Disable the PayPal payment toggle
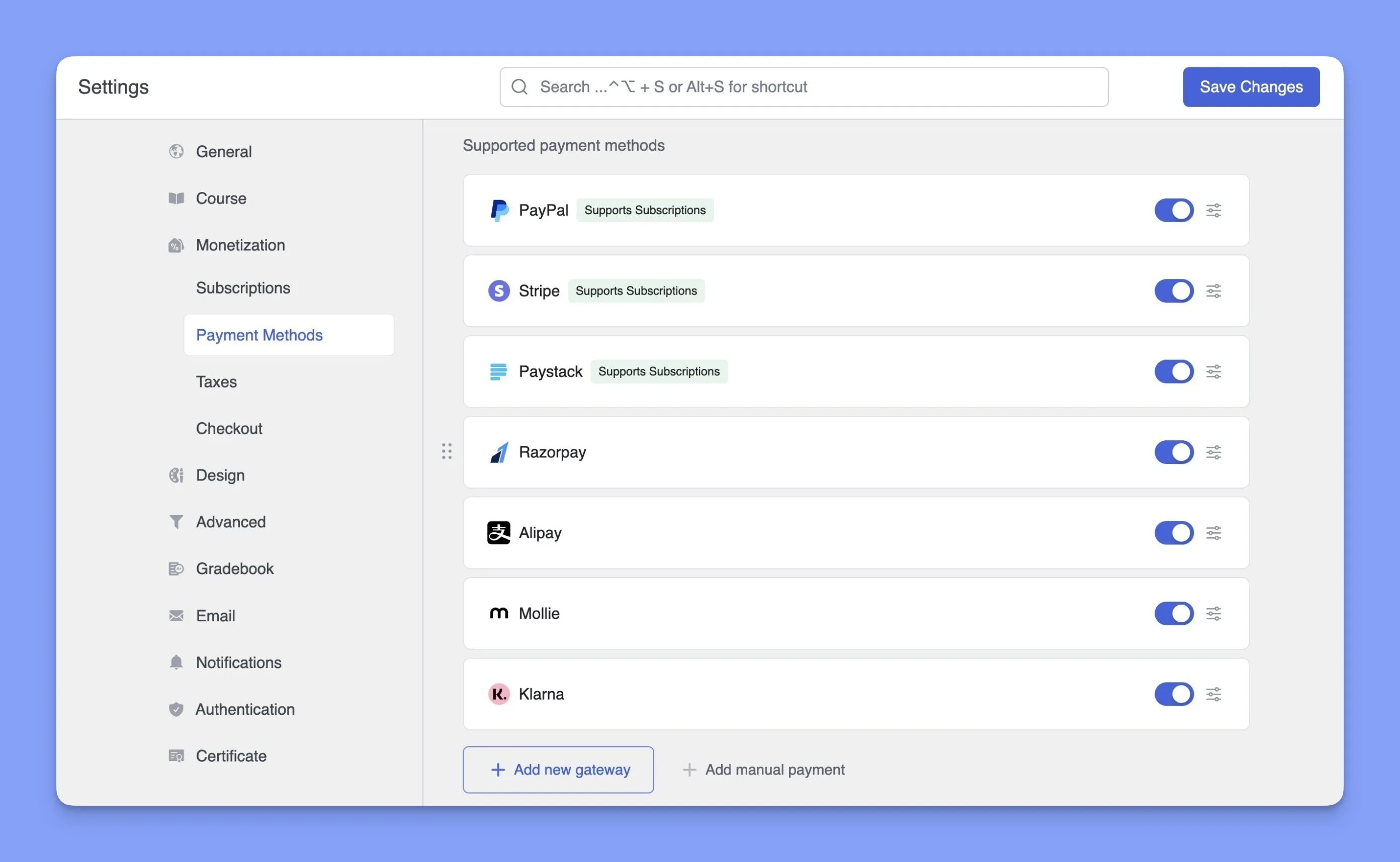Viewport: 1400px width, 862px height. [x=1174, y=211]
